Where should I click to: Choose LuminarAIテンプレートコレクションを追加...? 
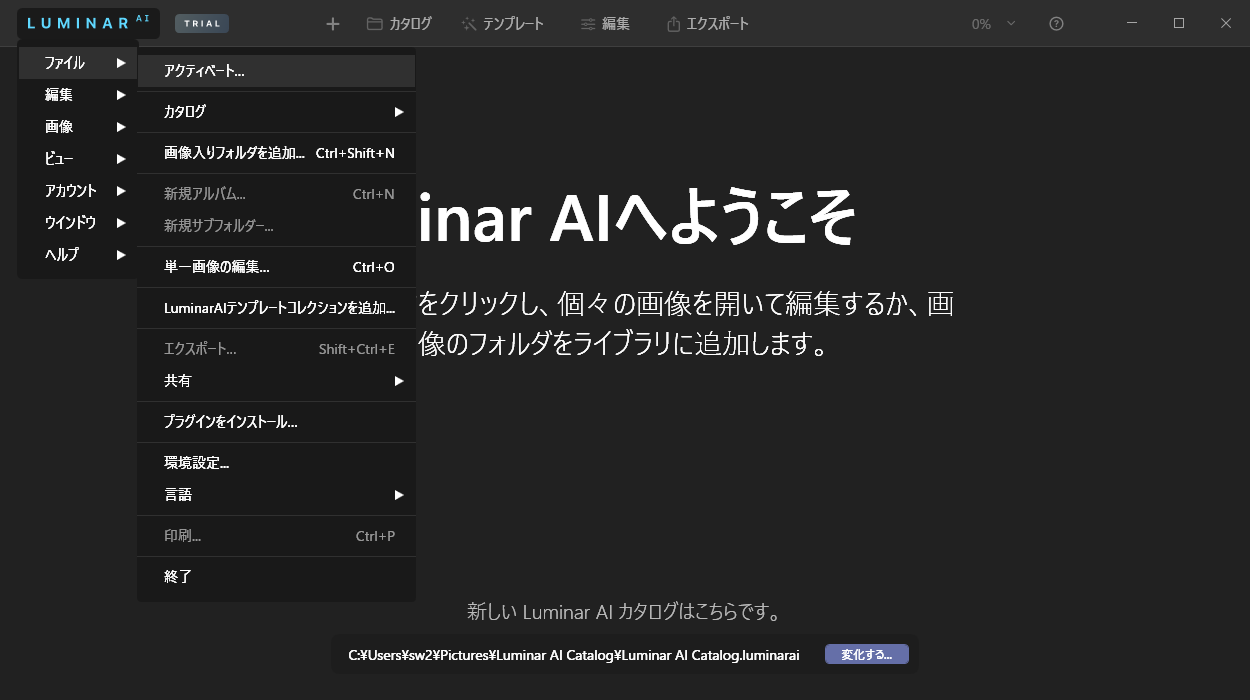(276, 308)
